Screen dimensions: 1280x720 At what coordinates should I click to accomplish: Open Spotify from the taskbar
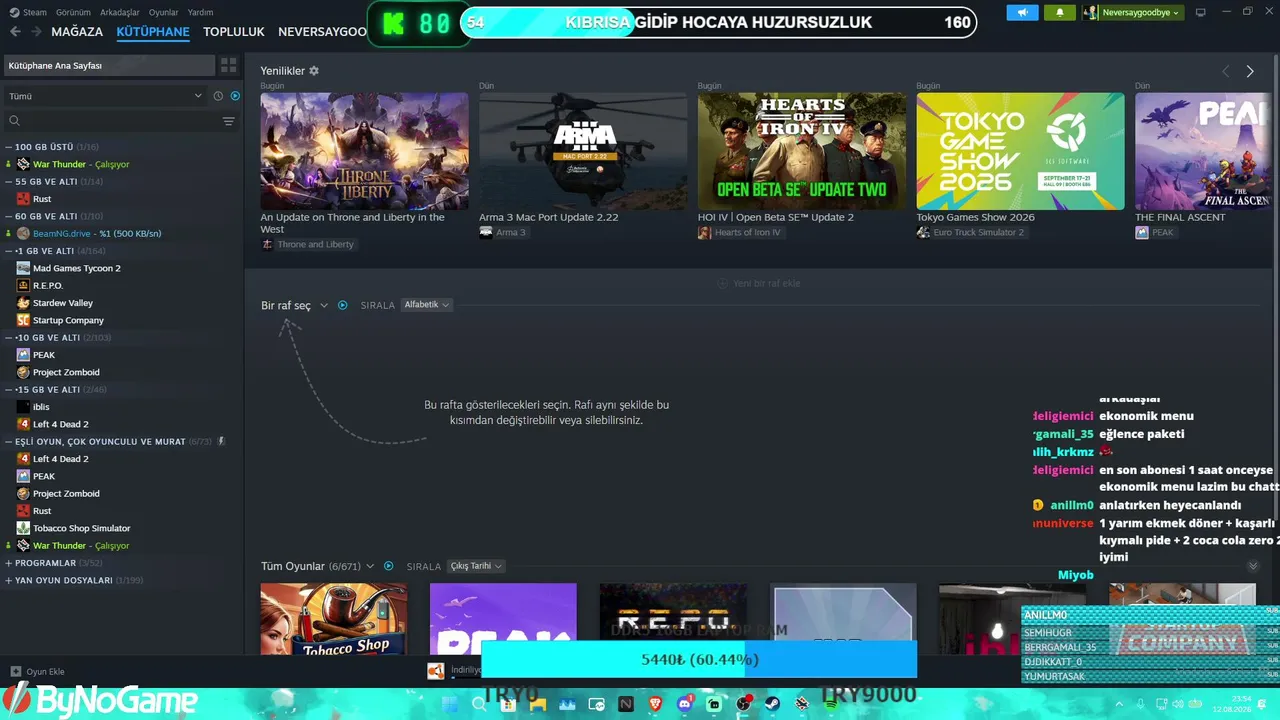(831, 704)
